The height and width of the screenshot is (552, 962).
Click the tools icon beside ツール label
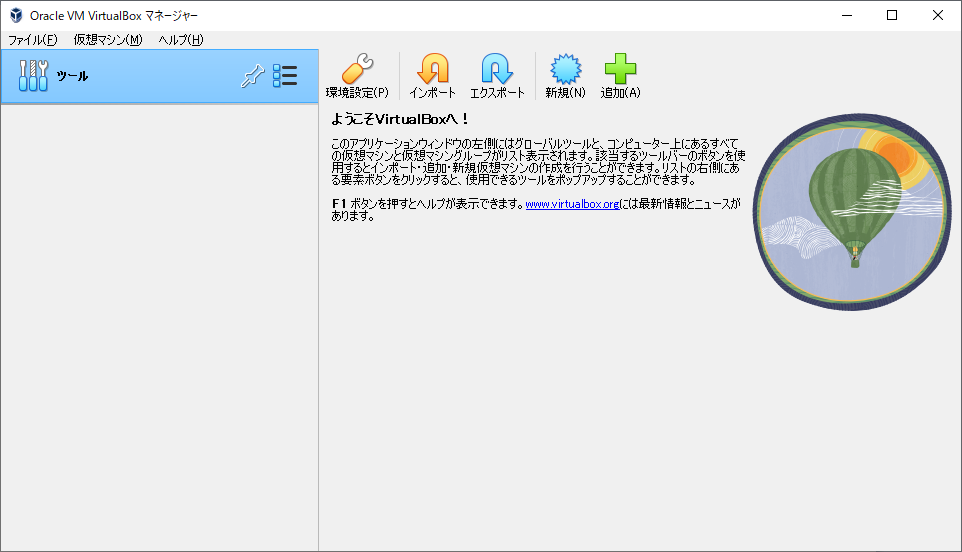pyautogui.click(x=33, y=76)
